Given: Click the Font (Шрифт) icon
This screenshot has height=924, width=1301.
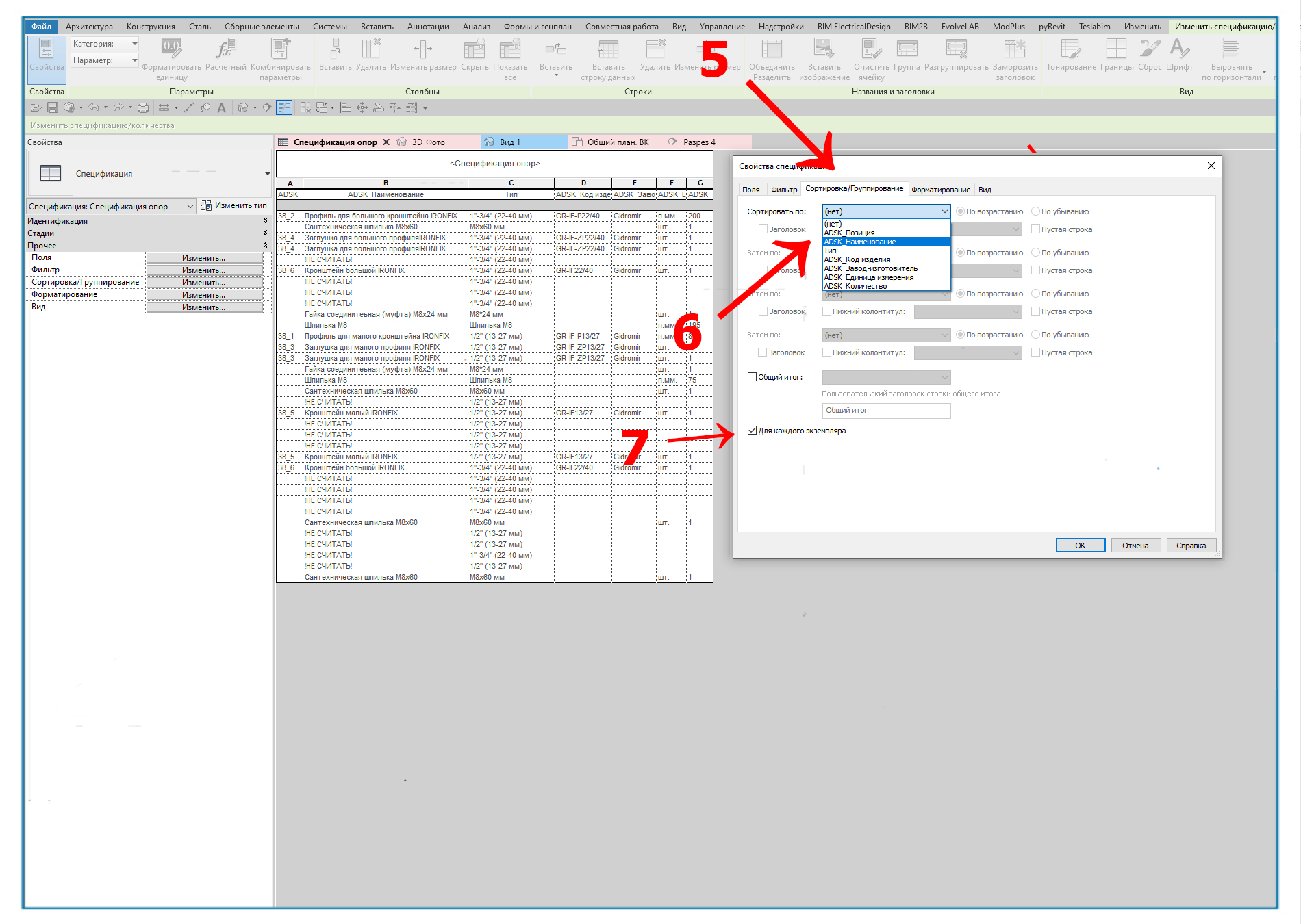Looking at the screenshot, I should point(1179,49).
